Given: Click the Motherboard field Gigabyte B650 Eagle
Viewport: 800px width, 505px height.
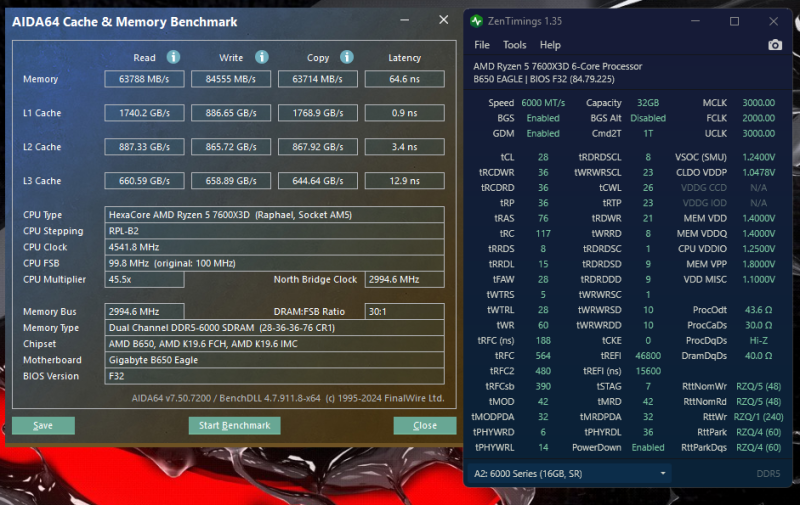Looking at the screenshot, I should click(x=274, y=360).
